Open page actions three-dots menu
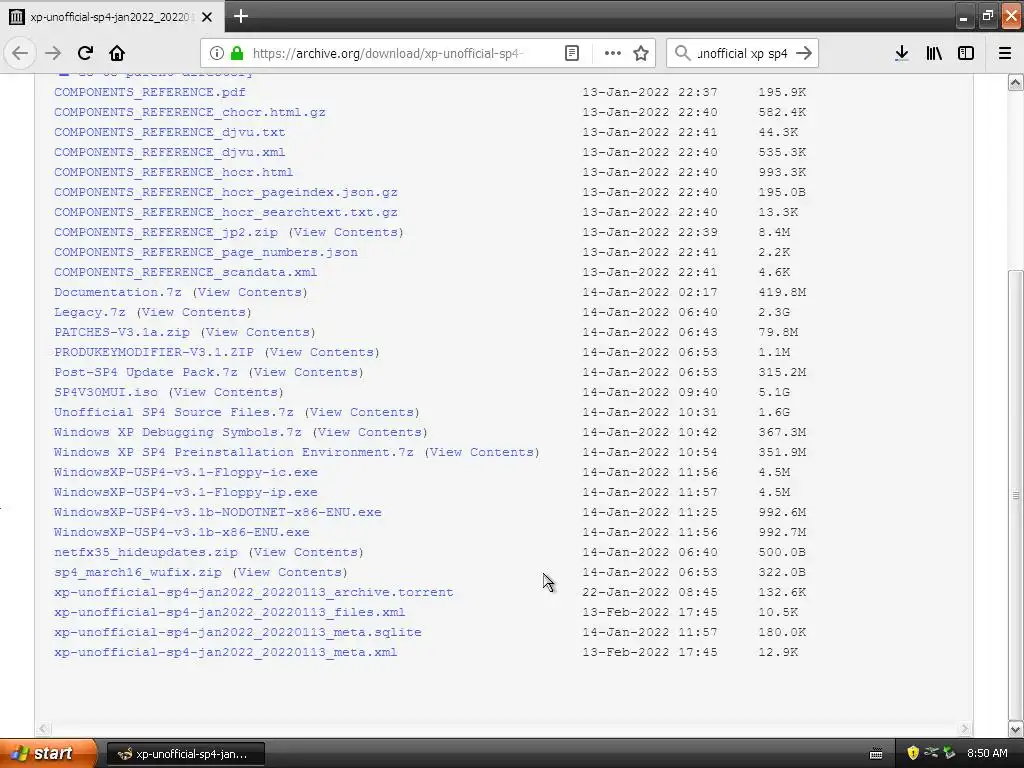Viewport: 1024px width, 768px height. click(613, 53)
